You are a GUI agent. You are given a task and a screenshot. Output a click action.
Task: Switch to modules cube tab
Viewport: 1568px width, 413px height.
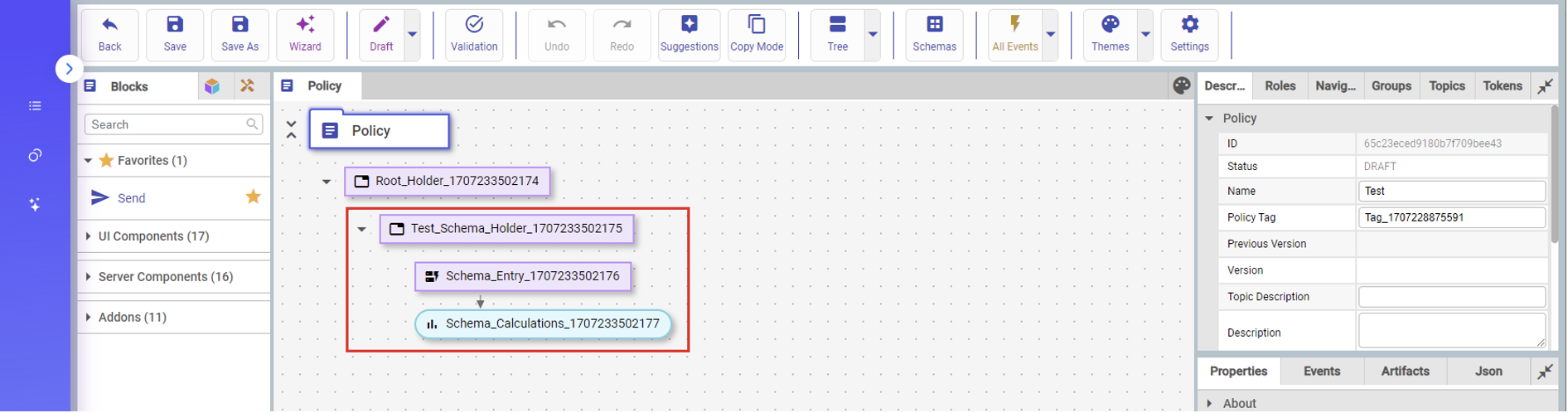click(x=212, y=86)
